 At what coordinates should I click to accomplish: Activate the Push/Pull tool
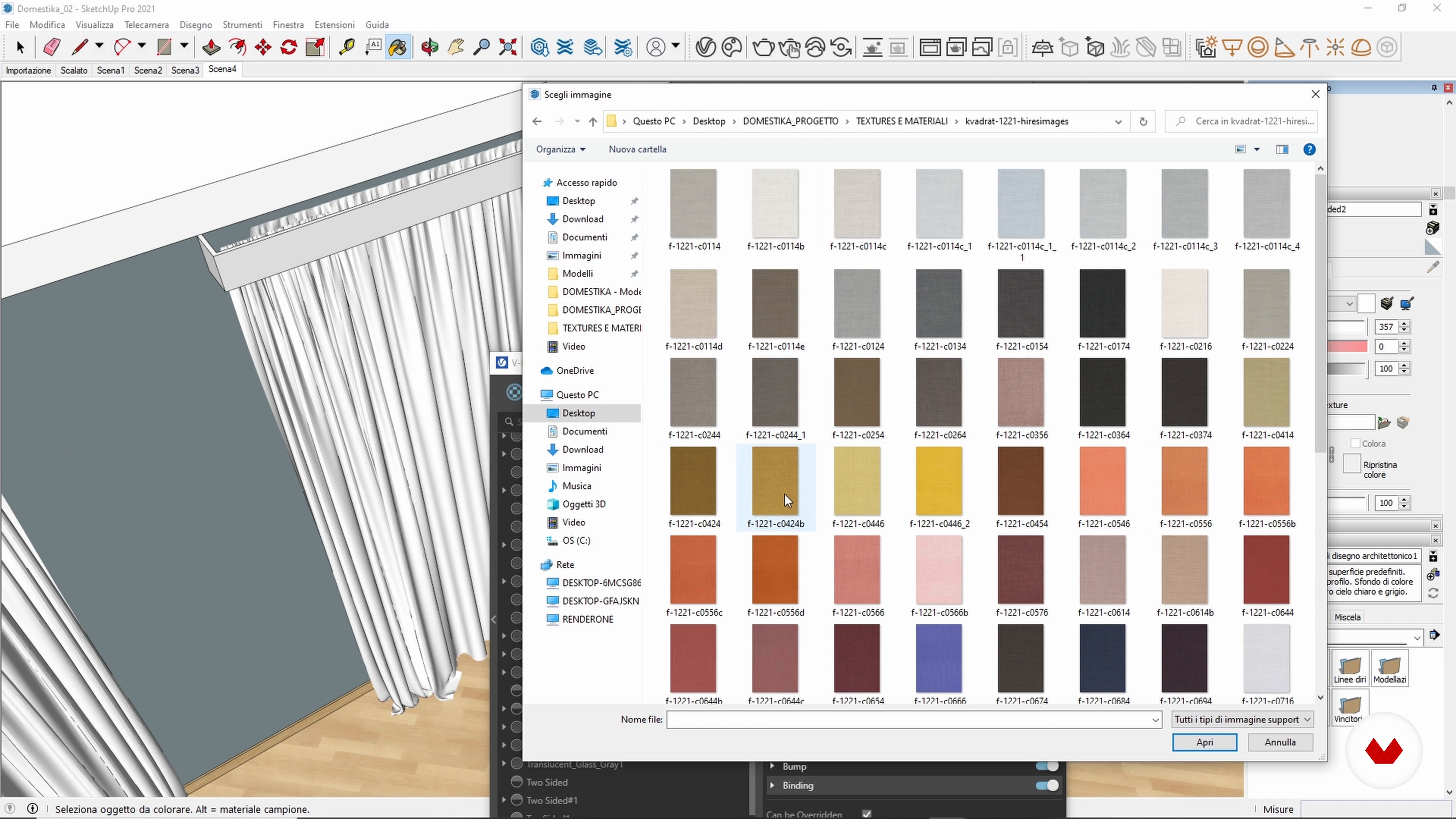212,47
